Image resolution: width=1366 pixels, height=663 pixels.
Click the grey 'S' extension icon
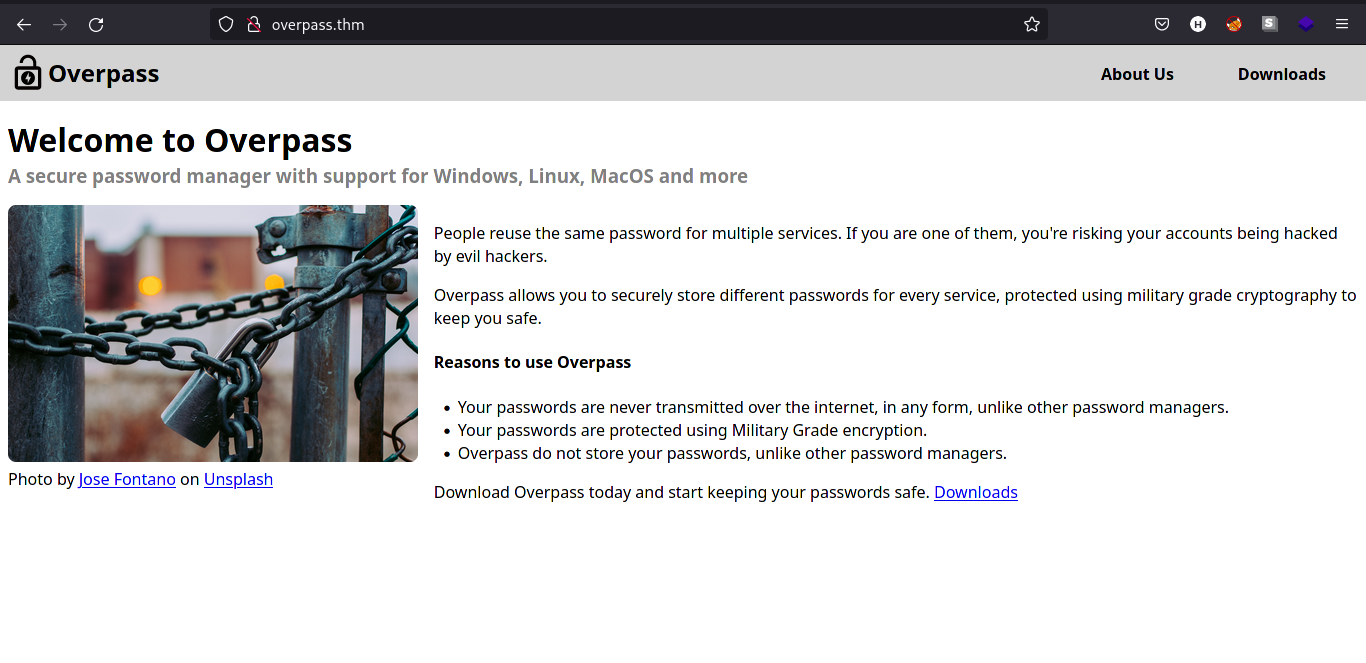tap(1269, 23)
